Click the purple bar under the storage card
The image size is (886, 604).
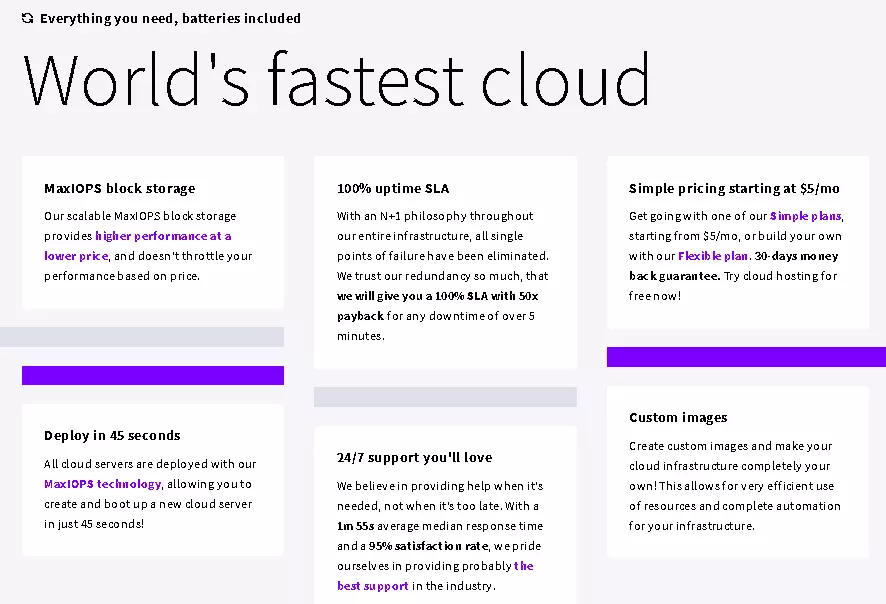(x=152, y=374)
